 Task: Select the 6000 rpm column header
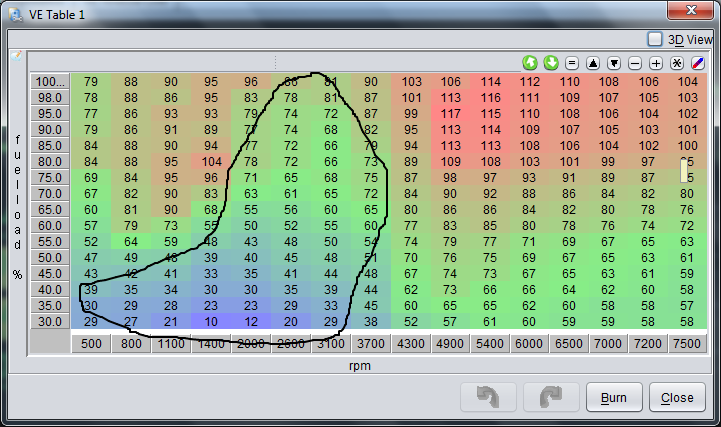[x=529, y=343]
